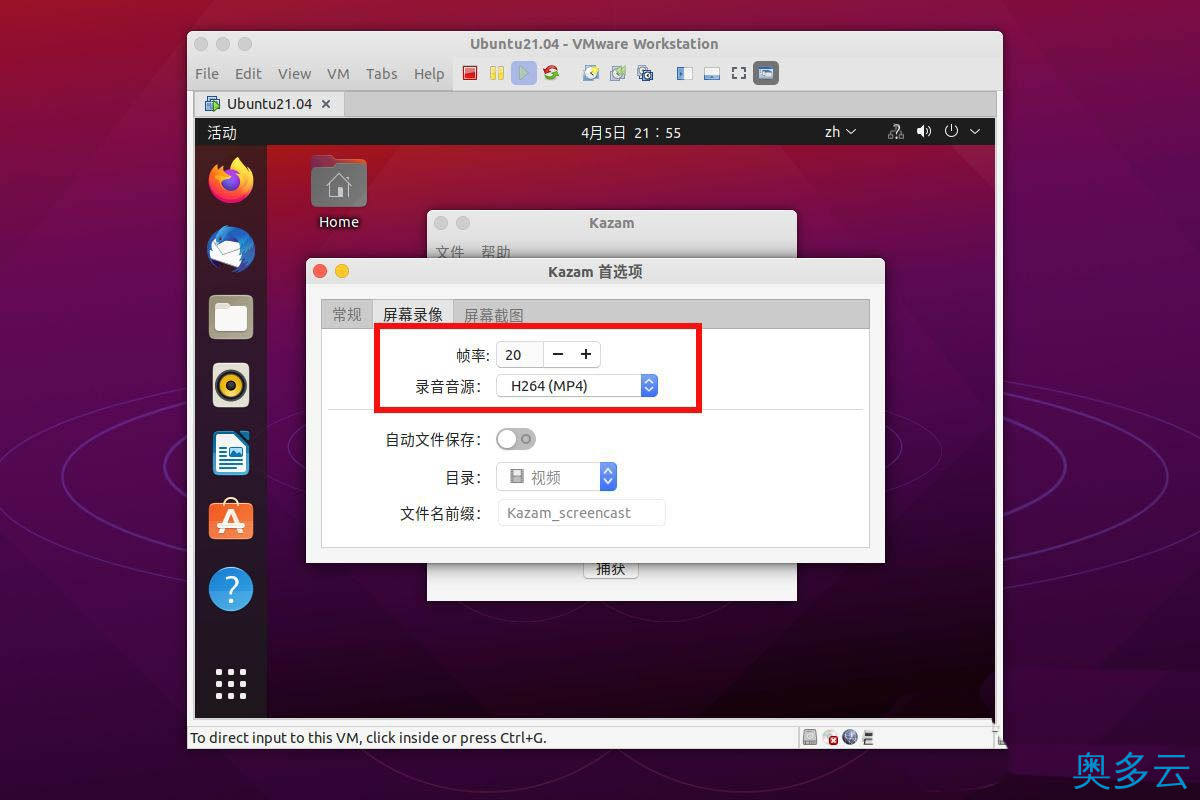
Task: Click the disconnected CD-ROM status icon
Action: [x=832, y=737]
